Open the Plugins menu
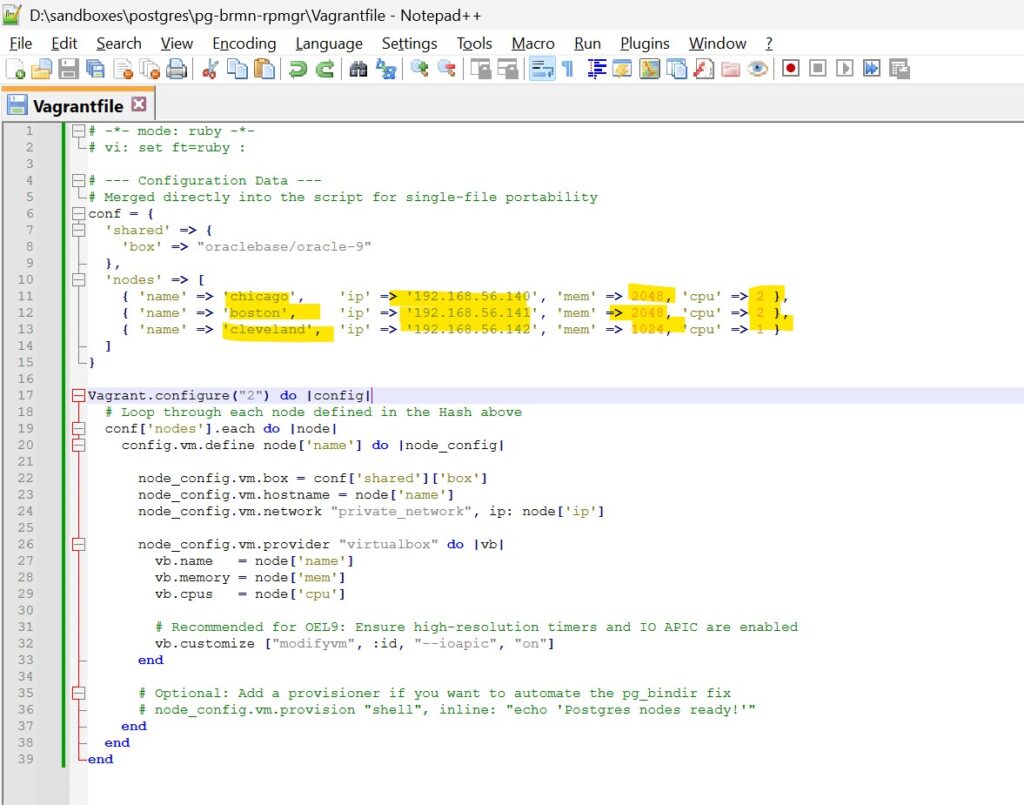The height and width of the screenshot is (805, 1024). pos(645,43)
